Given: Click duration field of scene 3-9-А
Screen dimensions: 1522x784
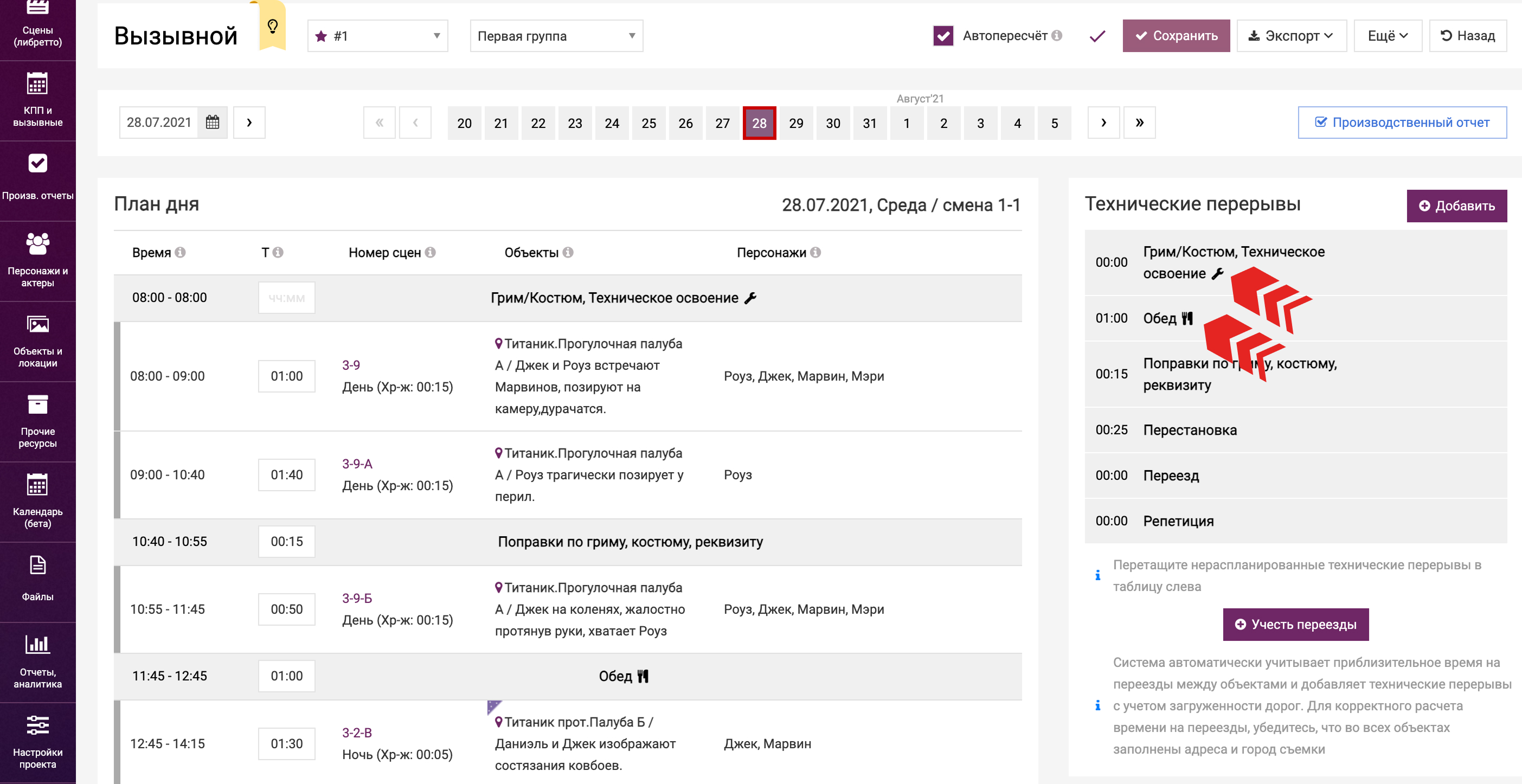Looking at the screenshot, I should (x=286, y=474).
